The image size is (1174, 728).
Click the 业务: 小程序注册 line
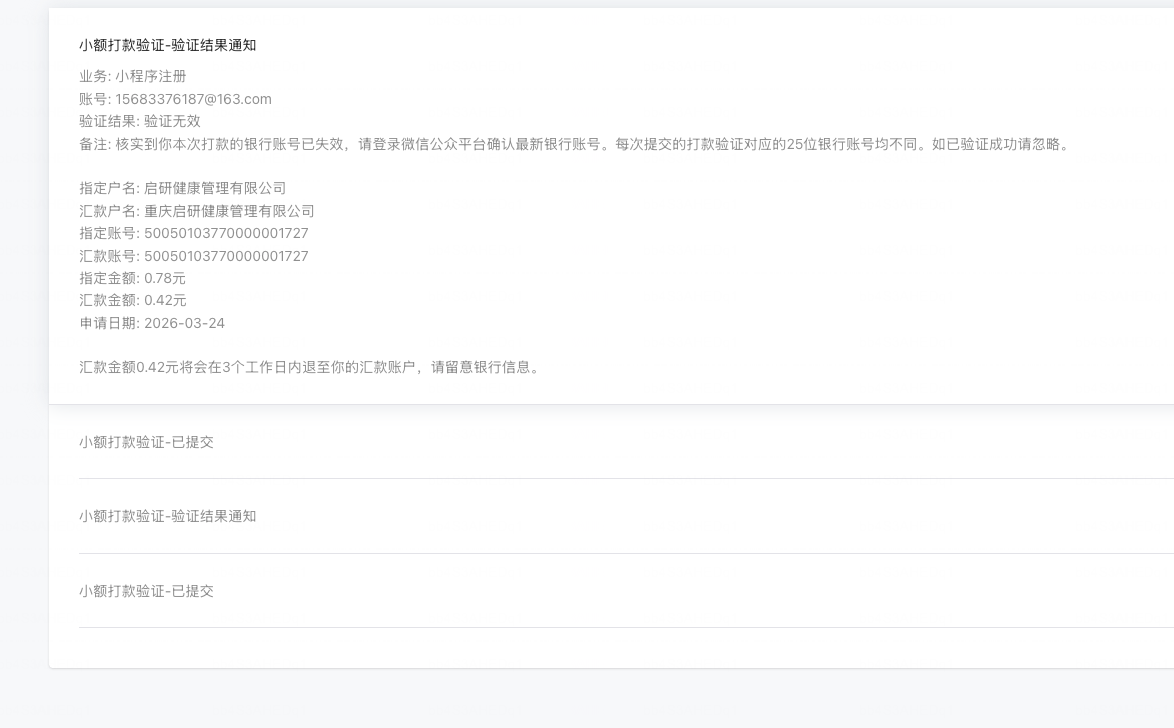[133, 76]
